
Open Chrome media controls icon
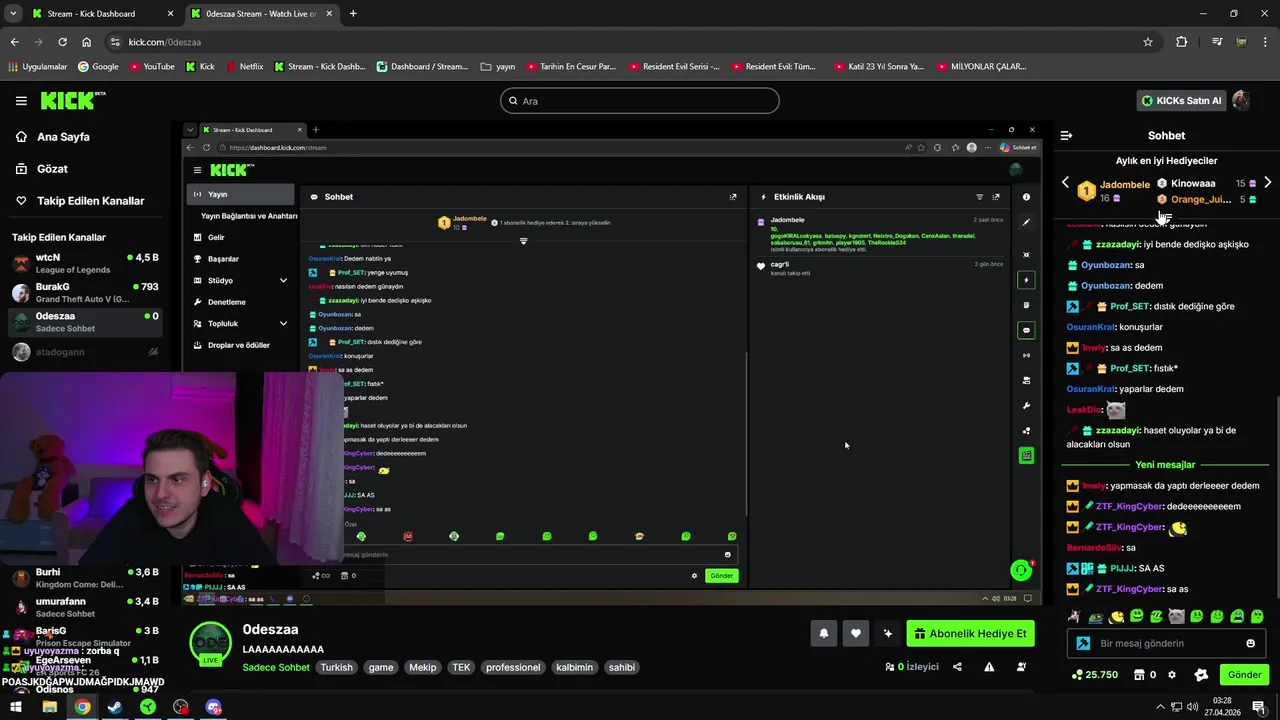[1217, 42]
